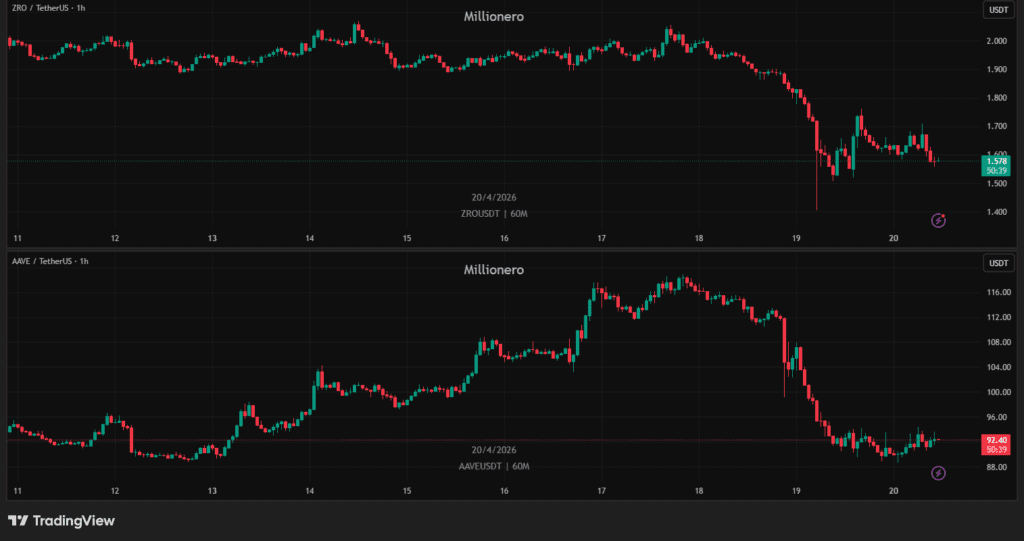The height and width of the screenshot is (541, 1024).
Task: Open the USDT currency dropdown on AAVE chart
Action: tap(998, 263)
